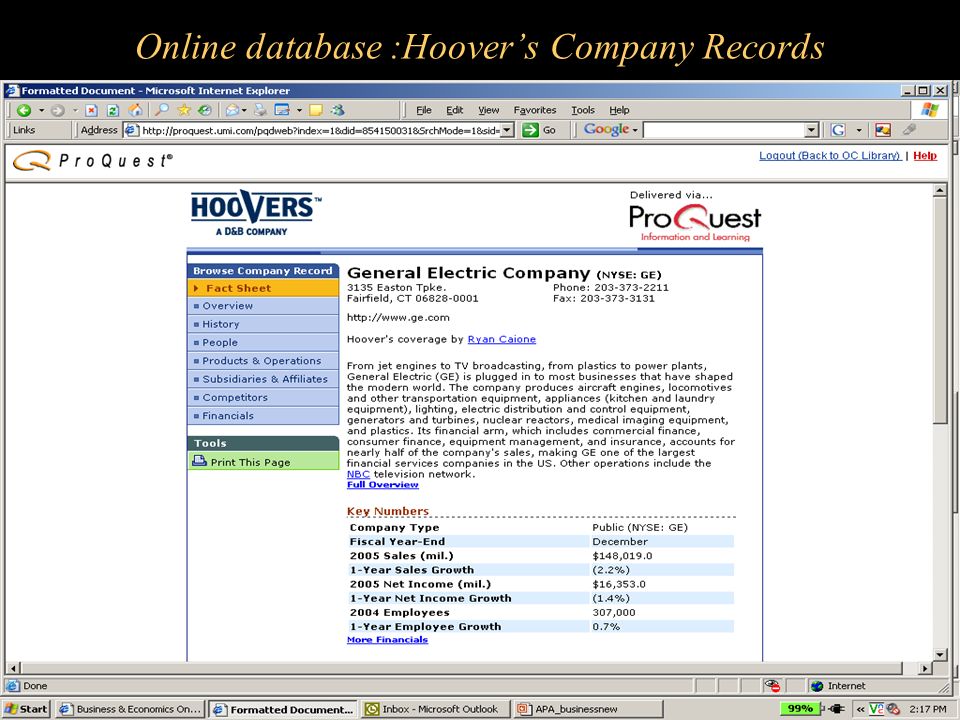The height and width of the screenshot is (720, 960).
Task: Click the IE Forward arrow button
Action: click(x=58, y=110)
